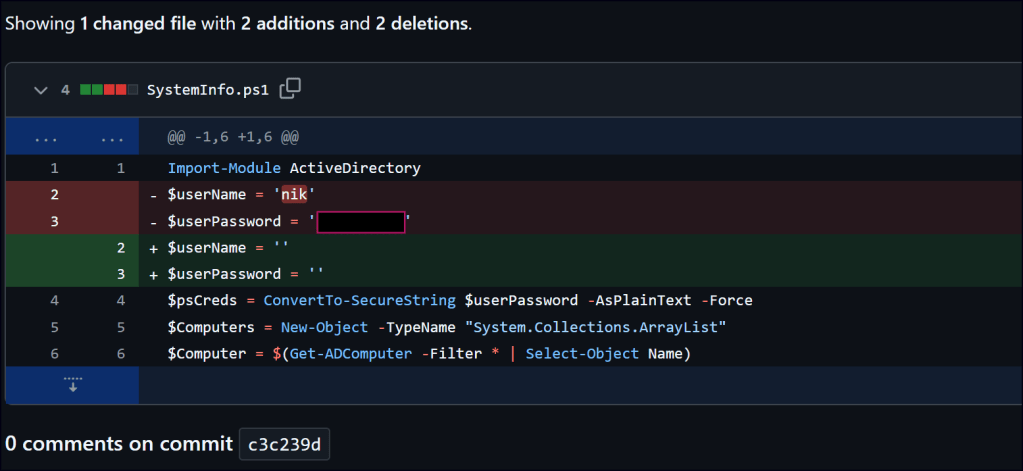Select old line number 2 of deleted userName

(x=54, y=195)
